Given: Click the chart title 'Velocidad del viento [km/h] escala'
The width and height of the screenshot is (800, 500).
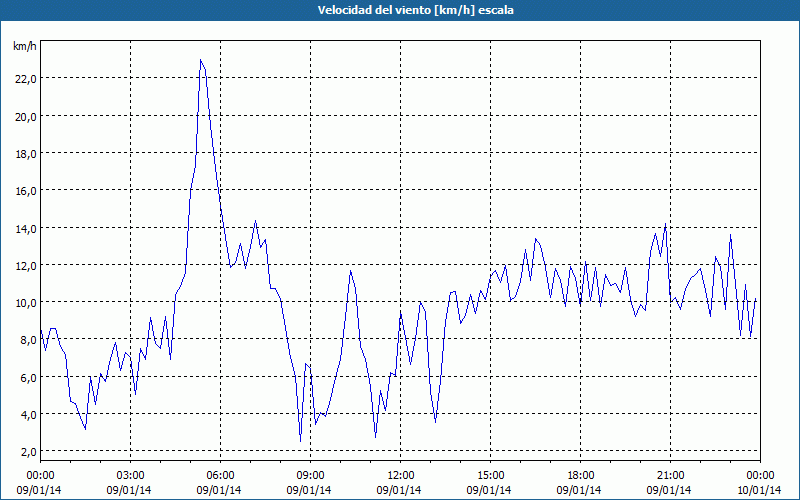Looking at the screenshot, I should [415, 10].
